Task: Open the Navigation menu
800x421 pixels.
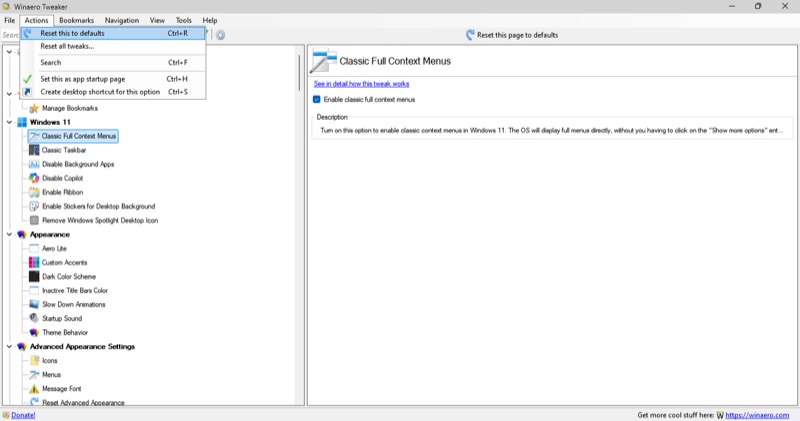Action: 122,20
